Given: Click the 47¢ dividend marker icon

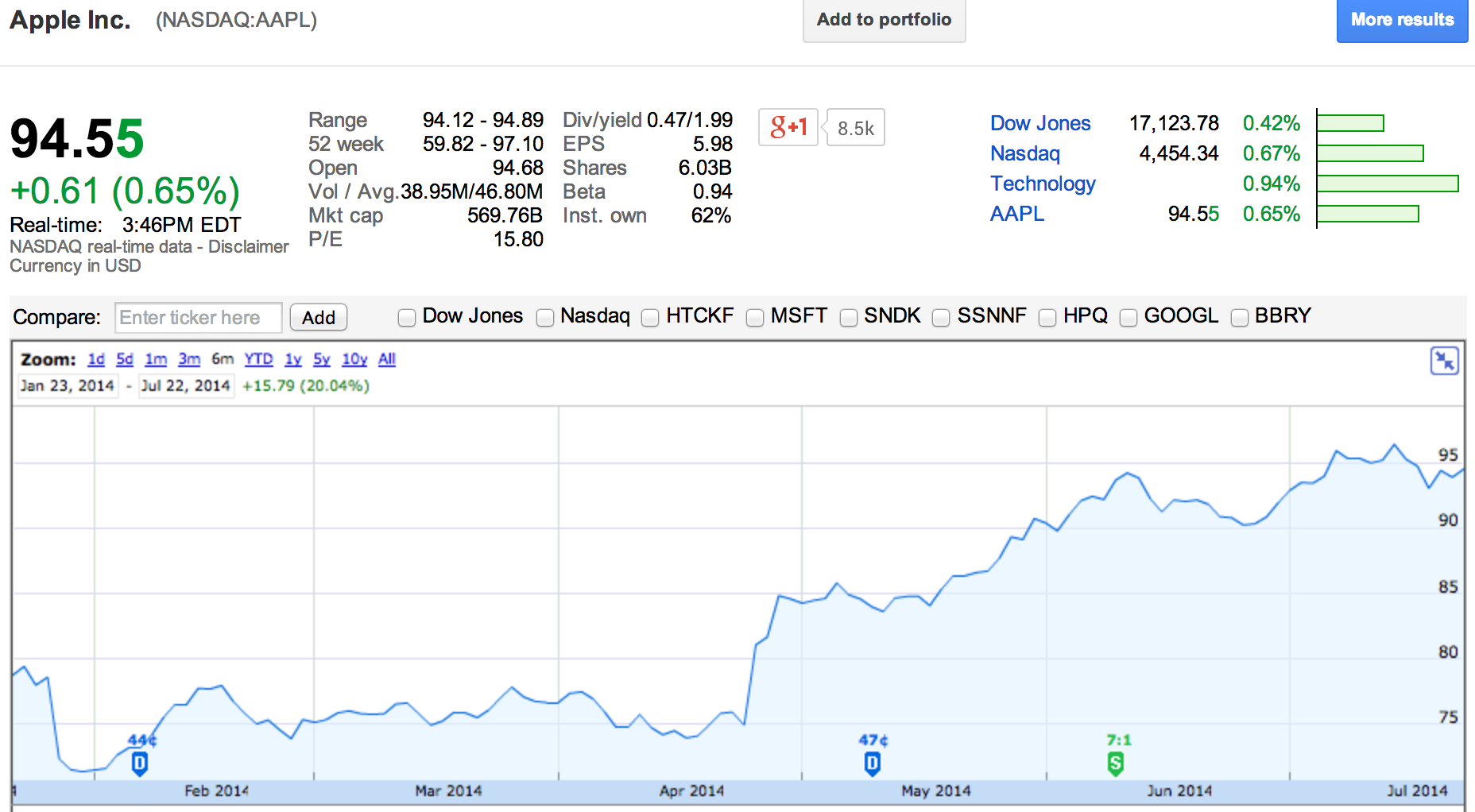Looking at the screenshot, I should [x=872, y=764].
